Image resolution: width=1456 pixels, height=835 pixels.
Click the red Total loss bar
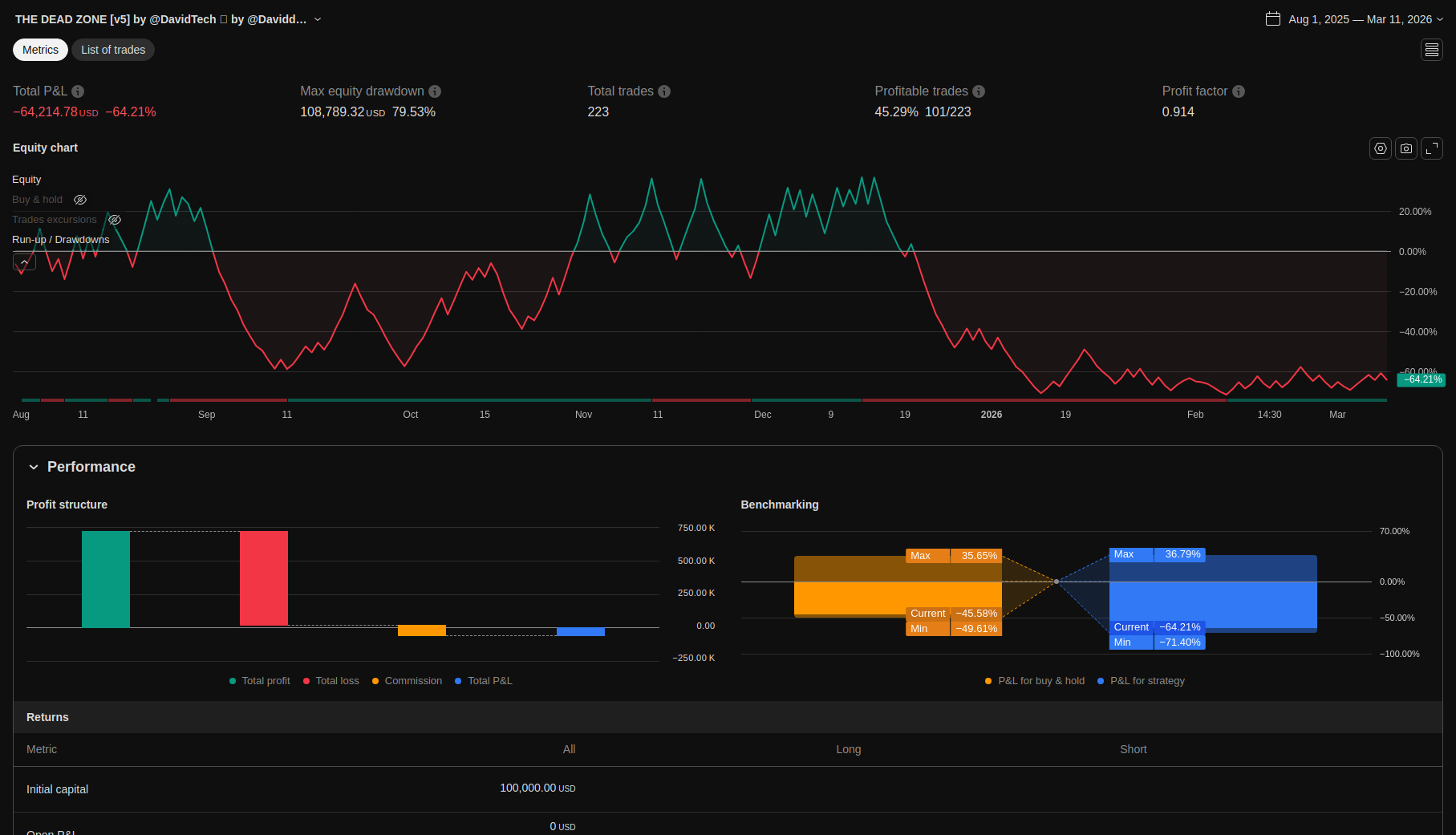(263, 578)
